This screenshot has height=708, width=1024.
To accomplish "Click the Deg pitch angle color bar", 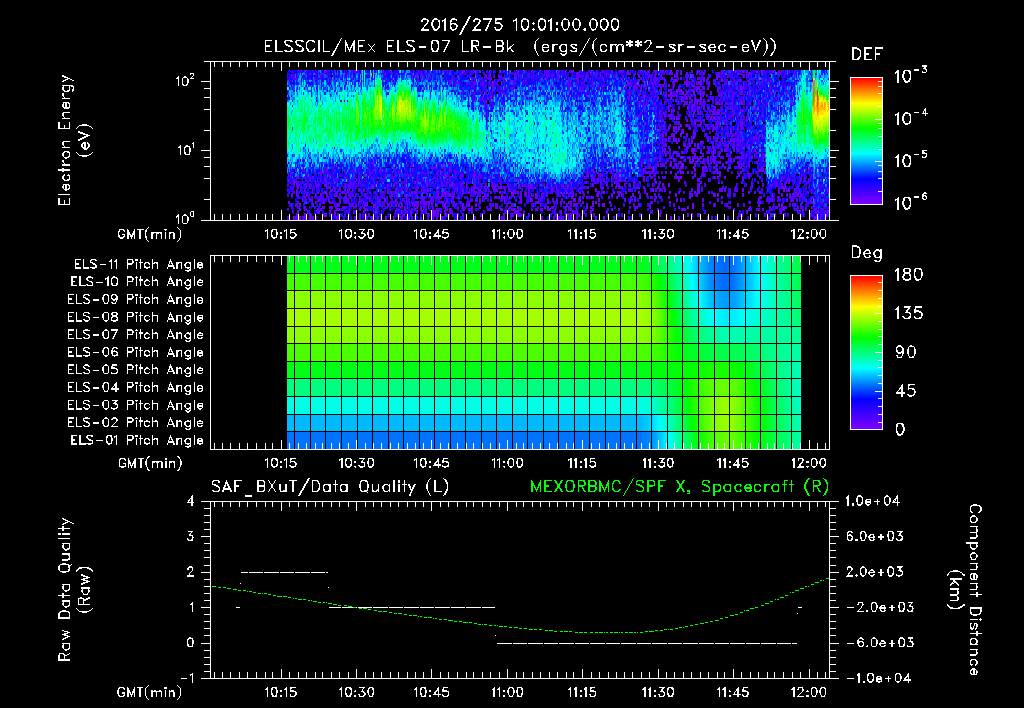I will click(x=866, y=352).
